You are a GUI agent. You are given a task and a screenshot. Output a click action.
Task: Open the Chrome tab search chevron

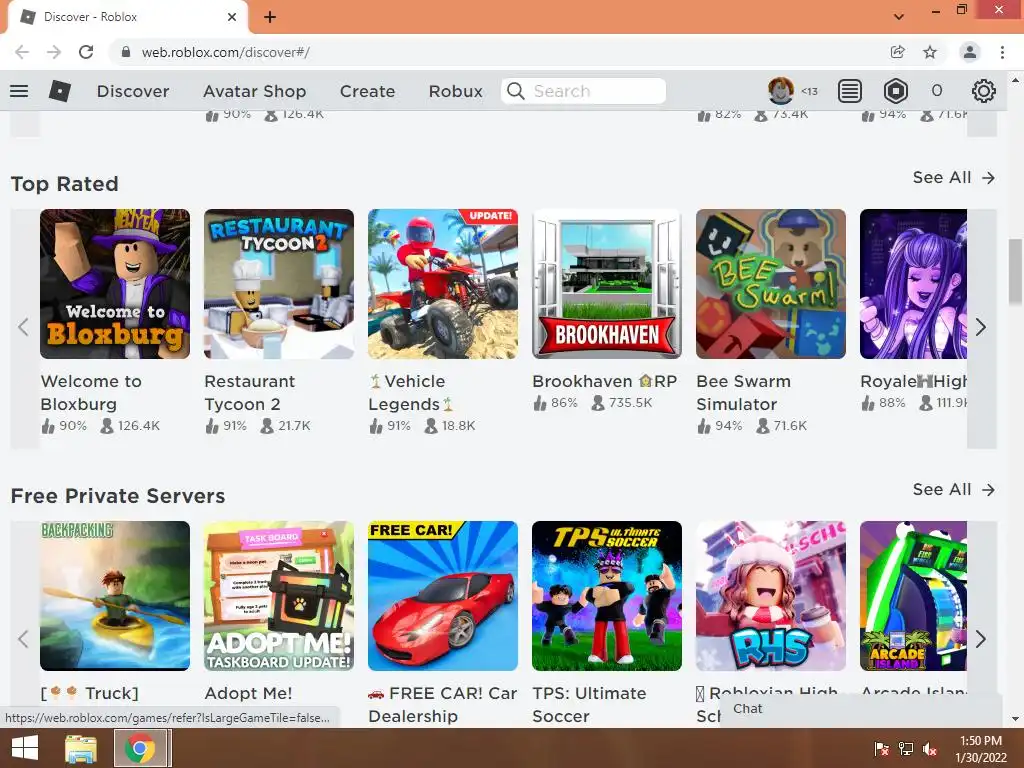tap(899, 16)
